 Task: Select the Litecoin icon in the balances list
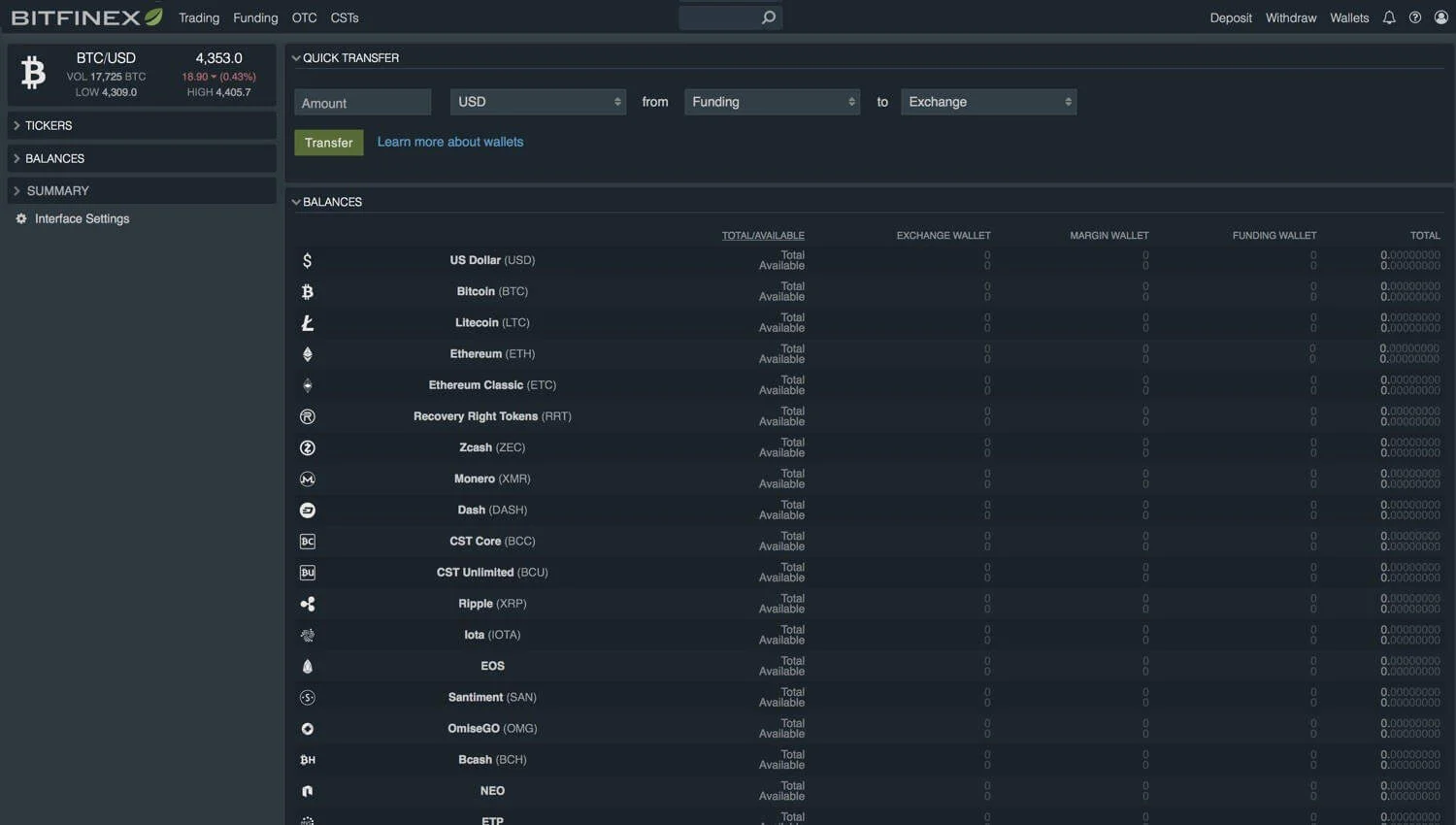307,322
